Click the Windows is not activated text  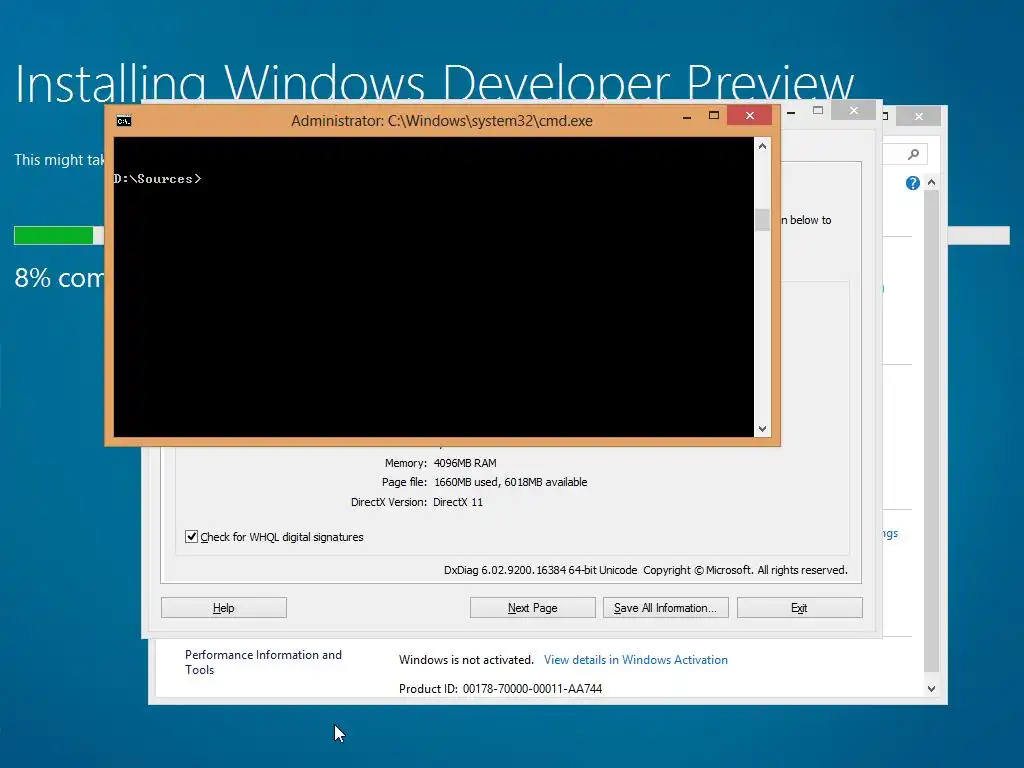pyautogui.click(x=466, y=660)
